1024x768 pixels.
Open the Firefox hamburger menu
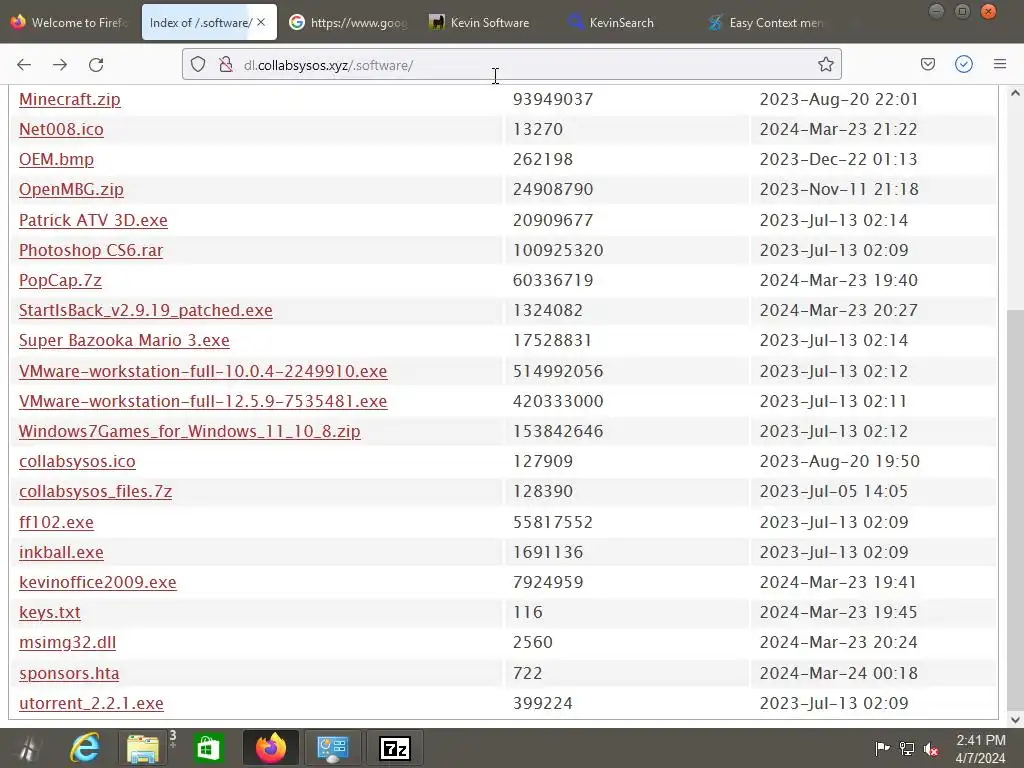tap(1000, 64)
